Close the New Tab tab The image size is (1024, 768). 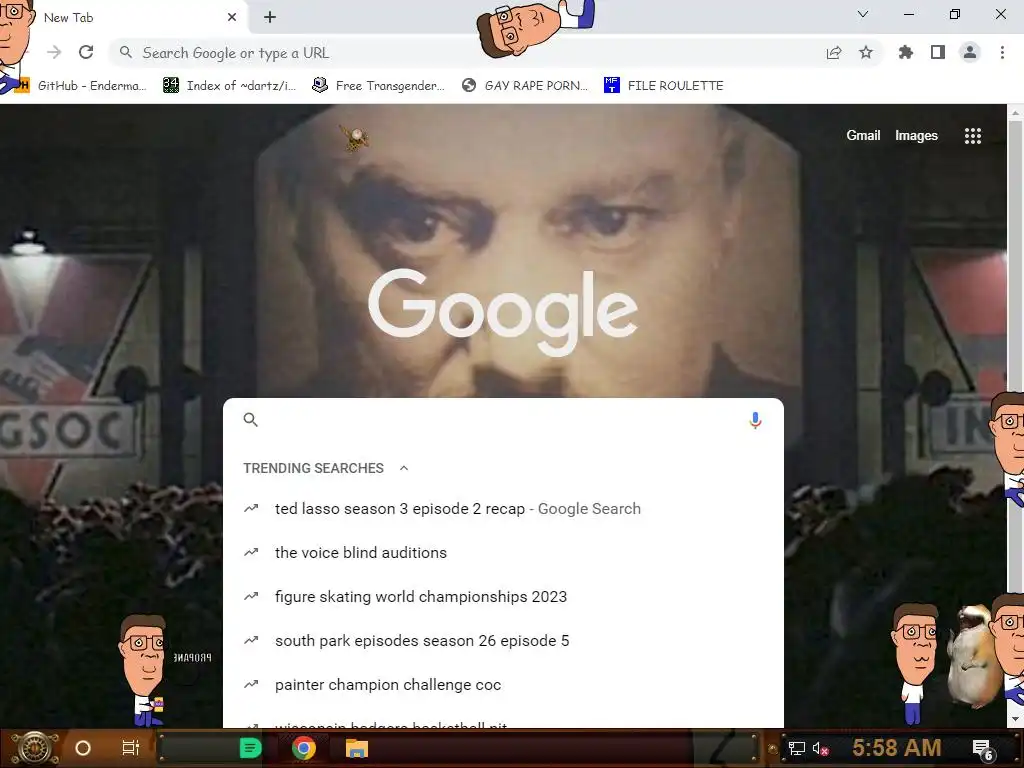click(x=232, y=18)
